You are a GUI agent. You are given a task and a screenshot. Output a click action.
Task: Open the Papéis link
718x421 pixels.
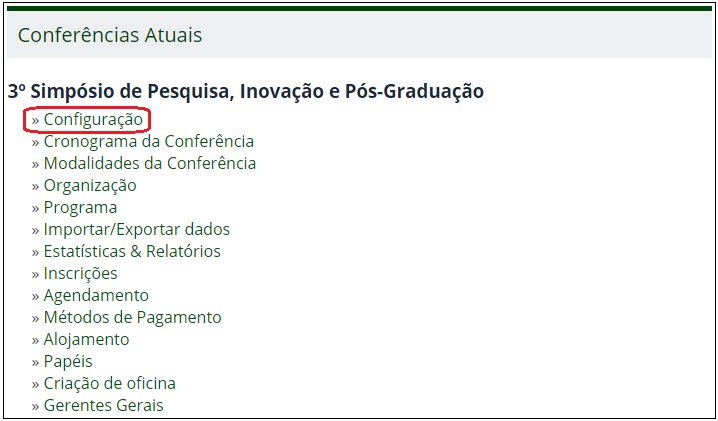68,362
